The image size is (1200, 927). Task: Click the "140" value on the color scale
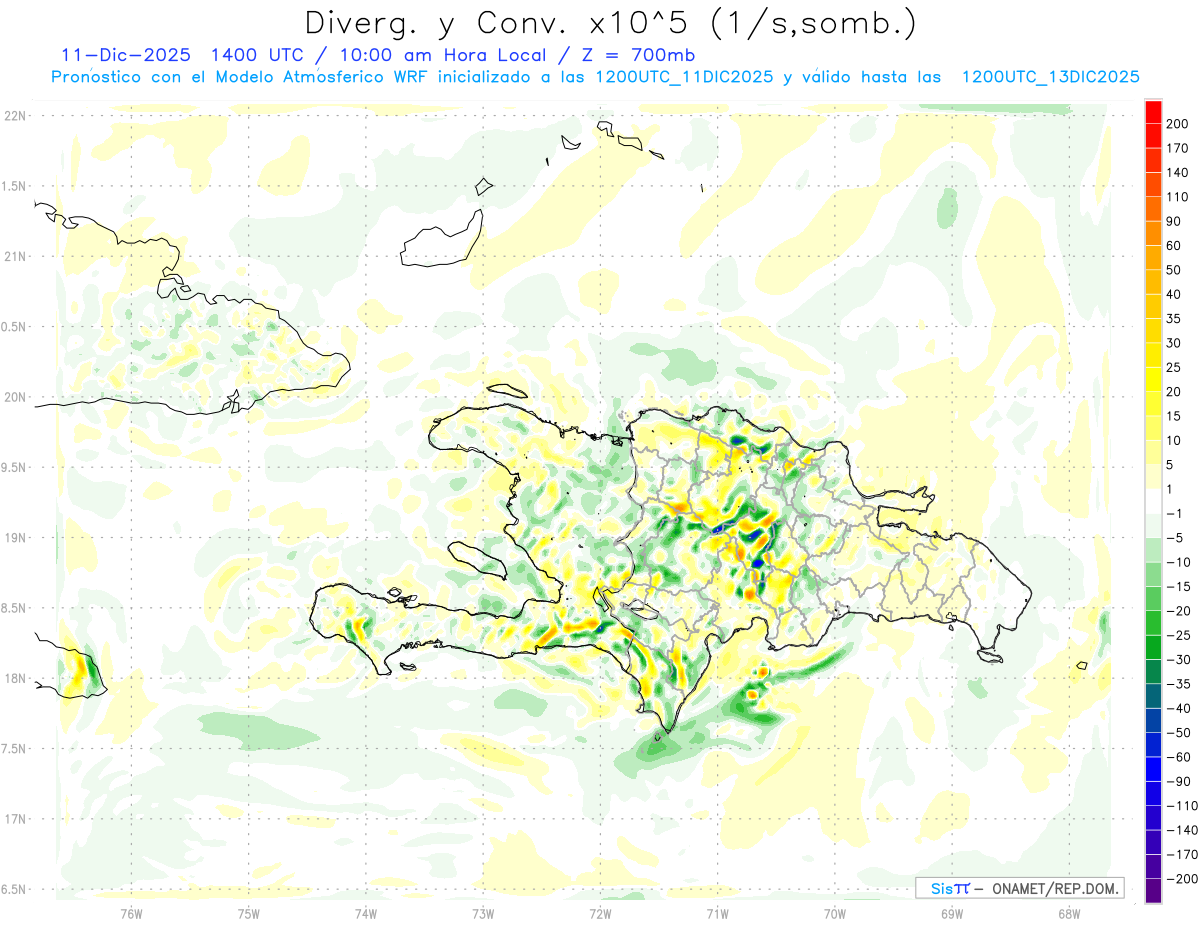tap(1178, 172)
